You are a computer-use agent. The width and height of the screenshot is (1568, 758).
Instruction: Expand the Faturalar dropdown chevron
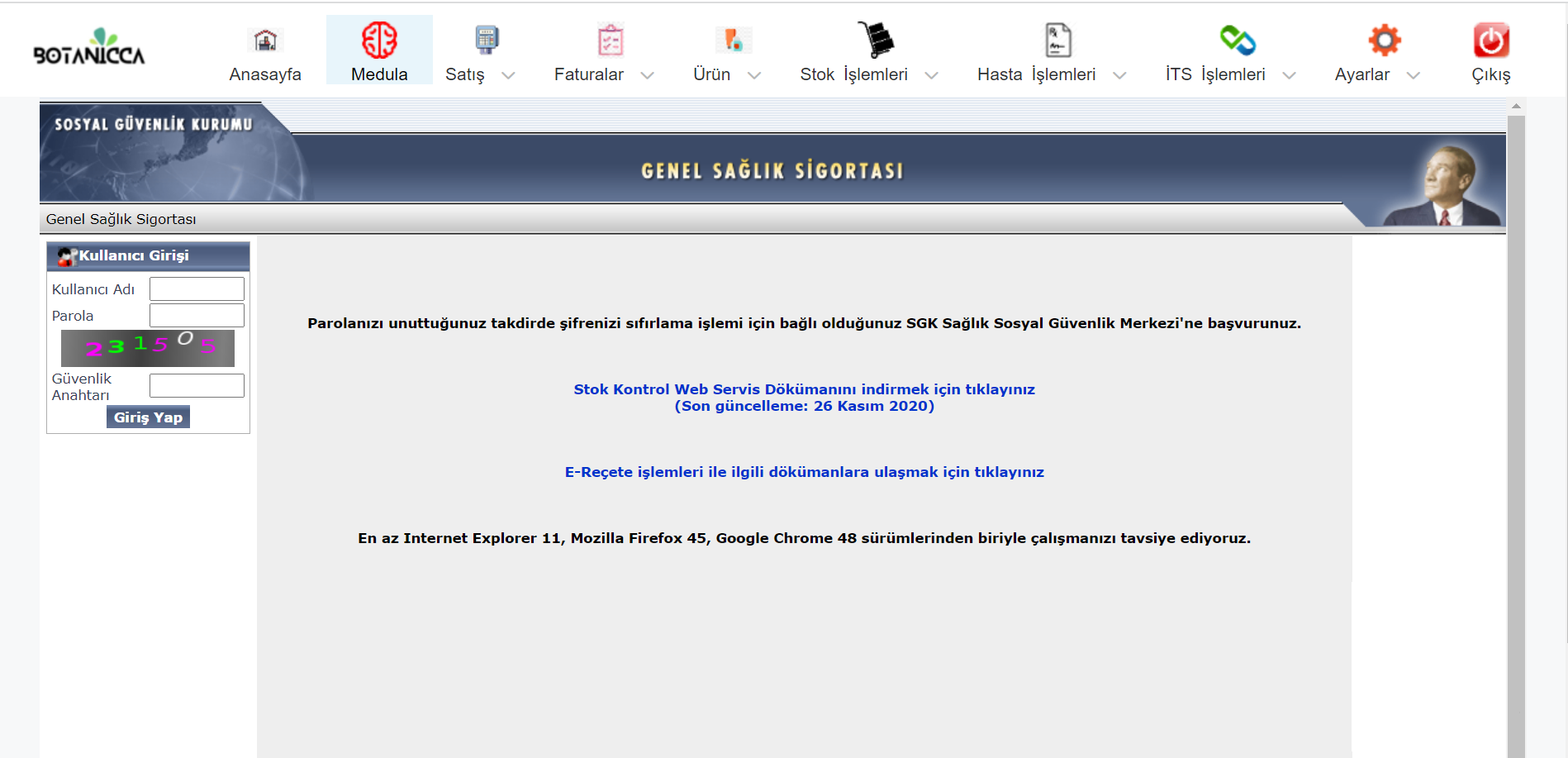point(648,75)
